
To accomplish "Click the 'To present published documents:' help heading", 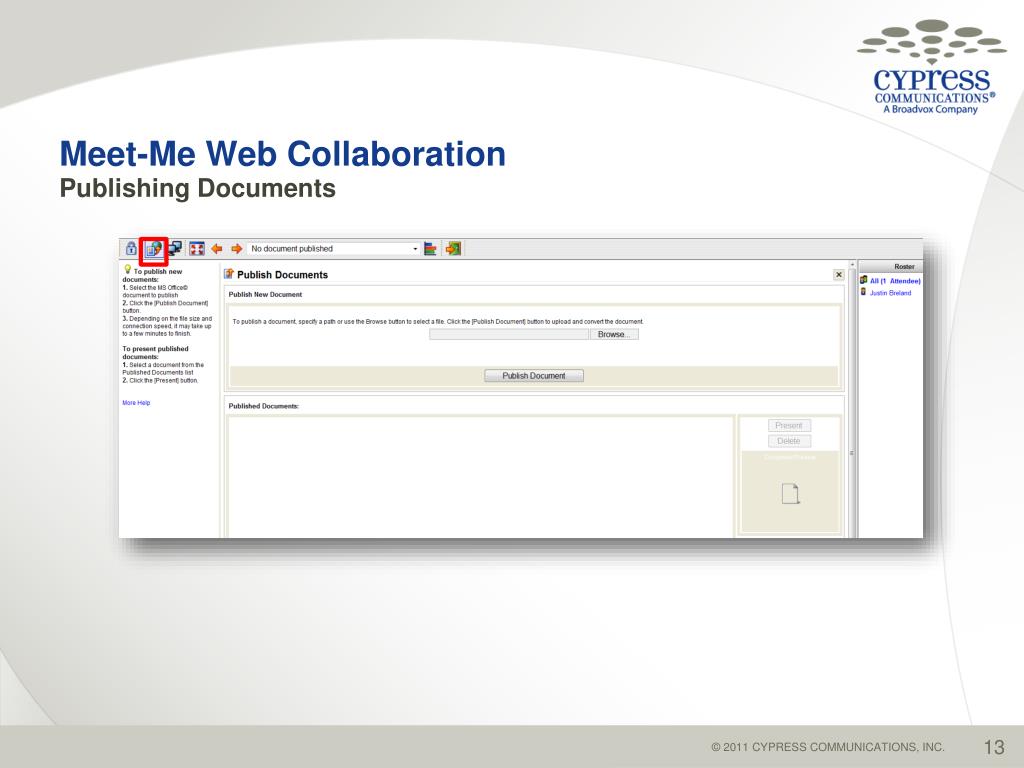I will pos(155,353).
